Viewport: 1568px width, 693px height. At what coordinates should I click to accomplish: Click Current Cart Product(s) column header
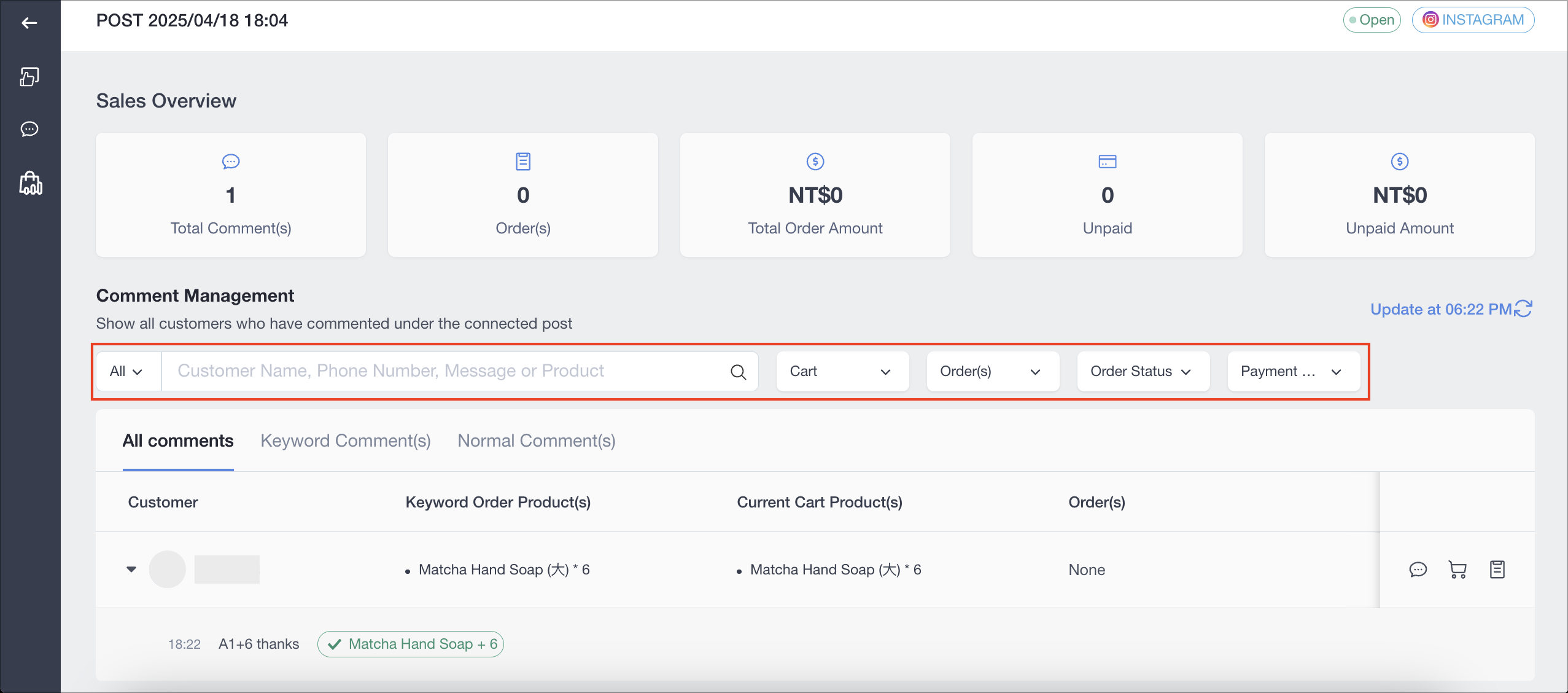[820, 502]
